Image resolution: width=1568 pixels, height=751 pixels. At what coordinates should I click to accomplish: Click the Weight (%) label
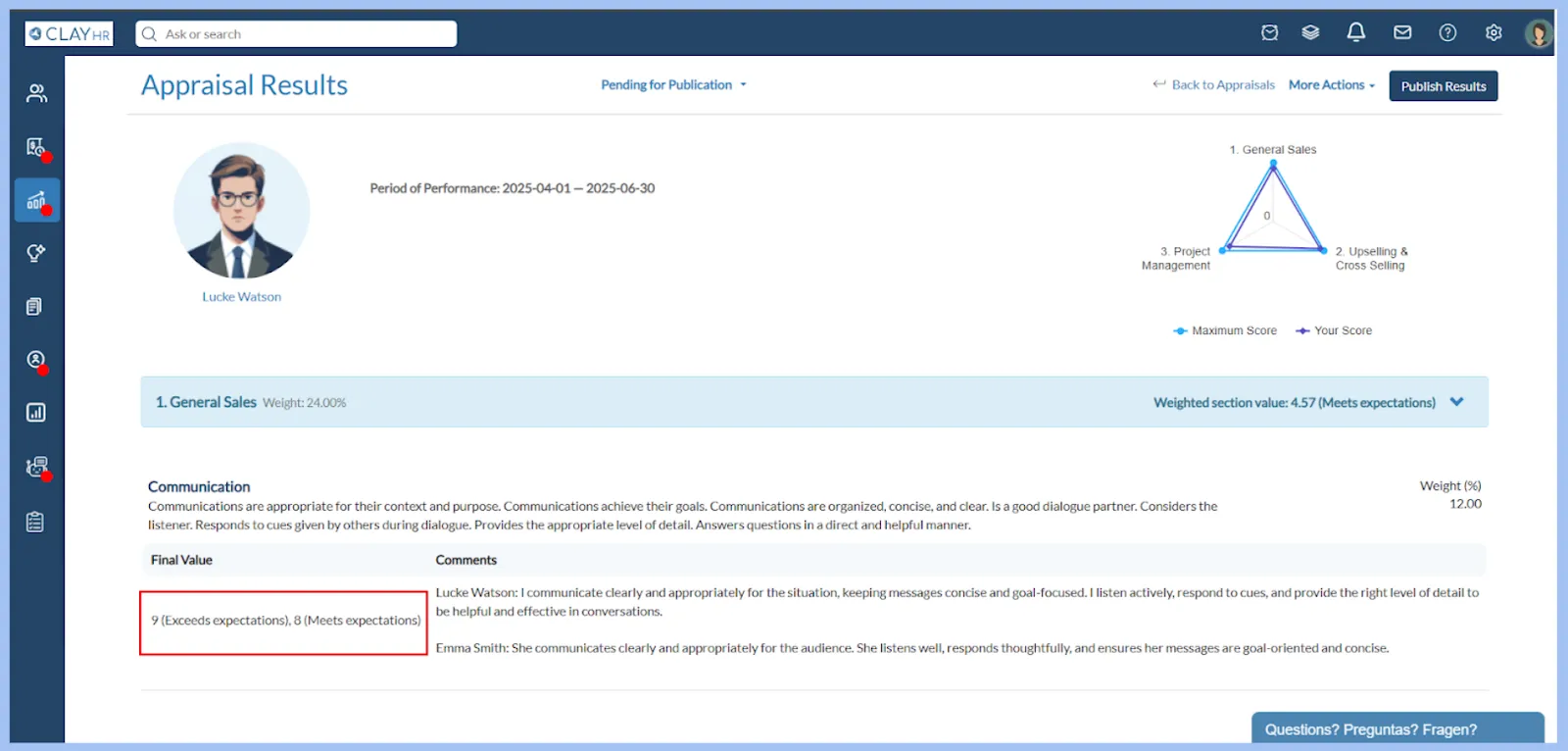pos(1450,486)
